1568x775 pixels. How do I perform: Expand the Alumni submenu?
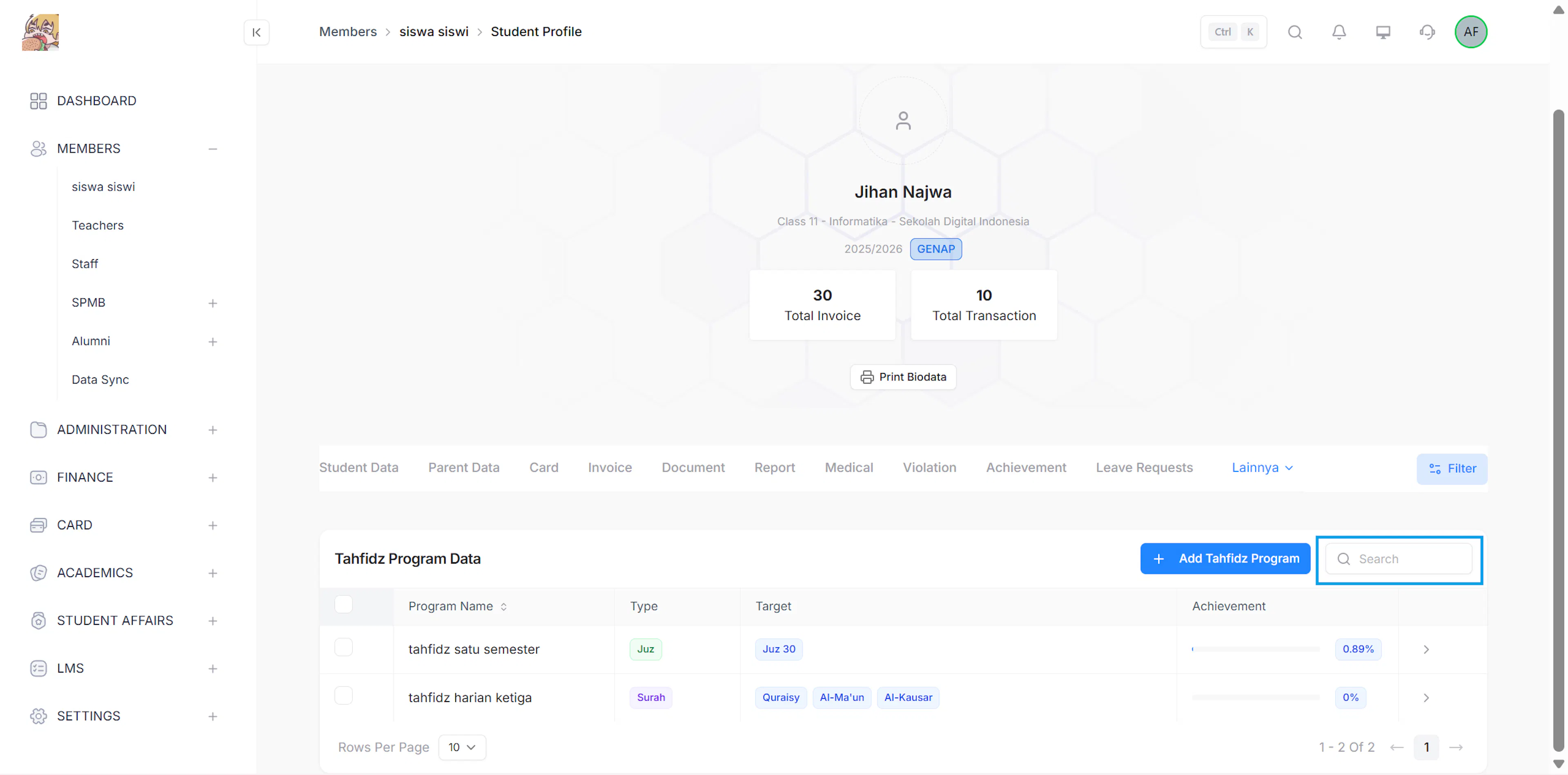coord(212,342)
